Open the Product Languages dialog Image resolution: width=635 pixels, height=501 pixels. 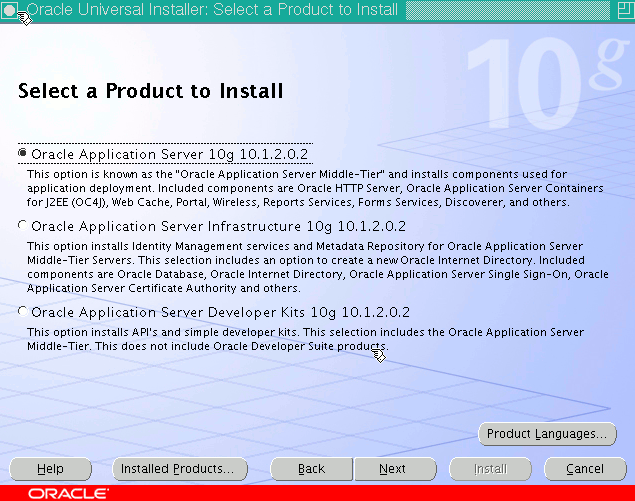point(547,434)
